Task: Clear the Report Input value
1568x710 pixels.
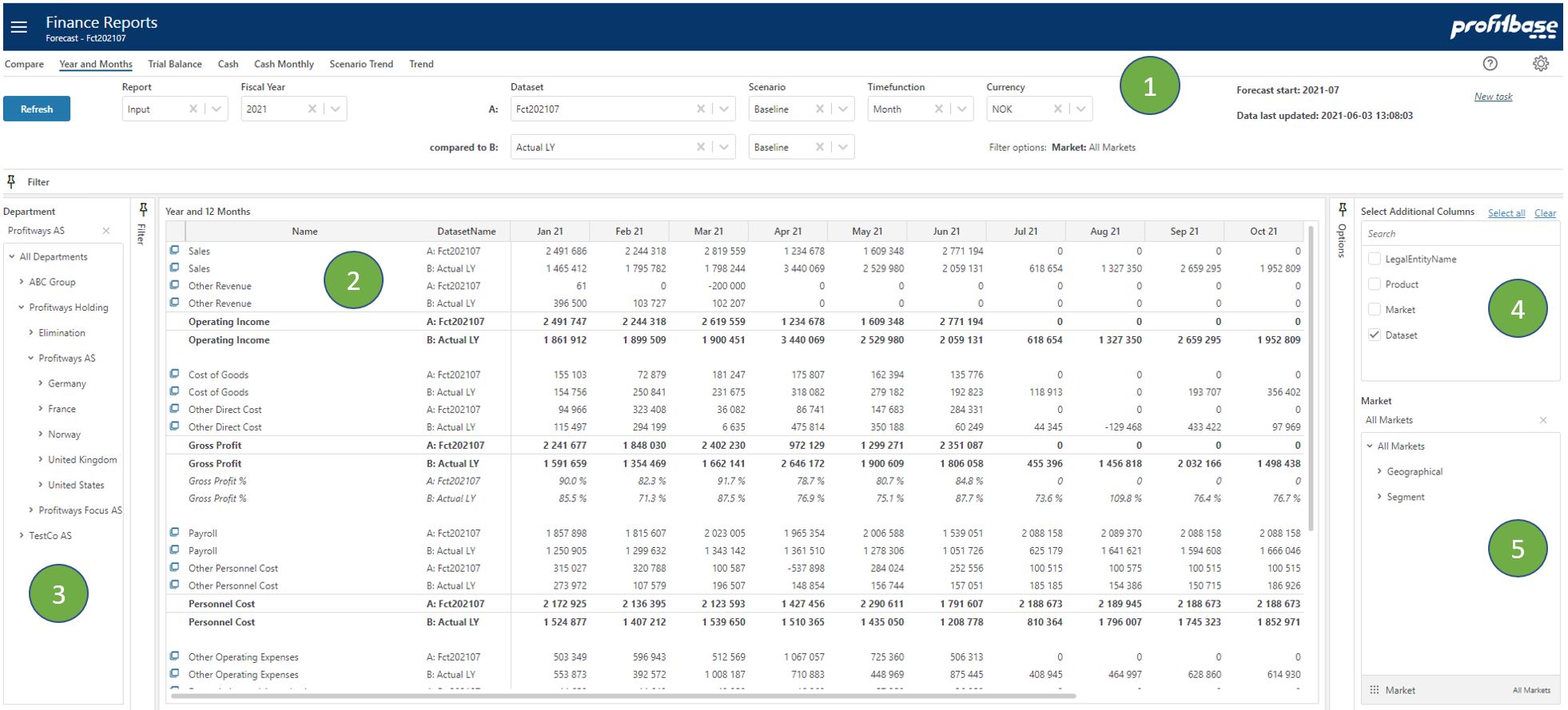Action: click(193, 109)
